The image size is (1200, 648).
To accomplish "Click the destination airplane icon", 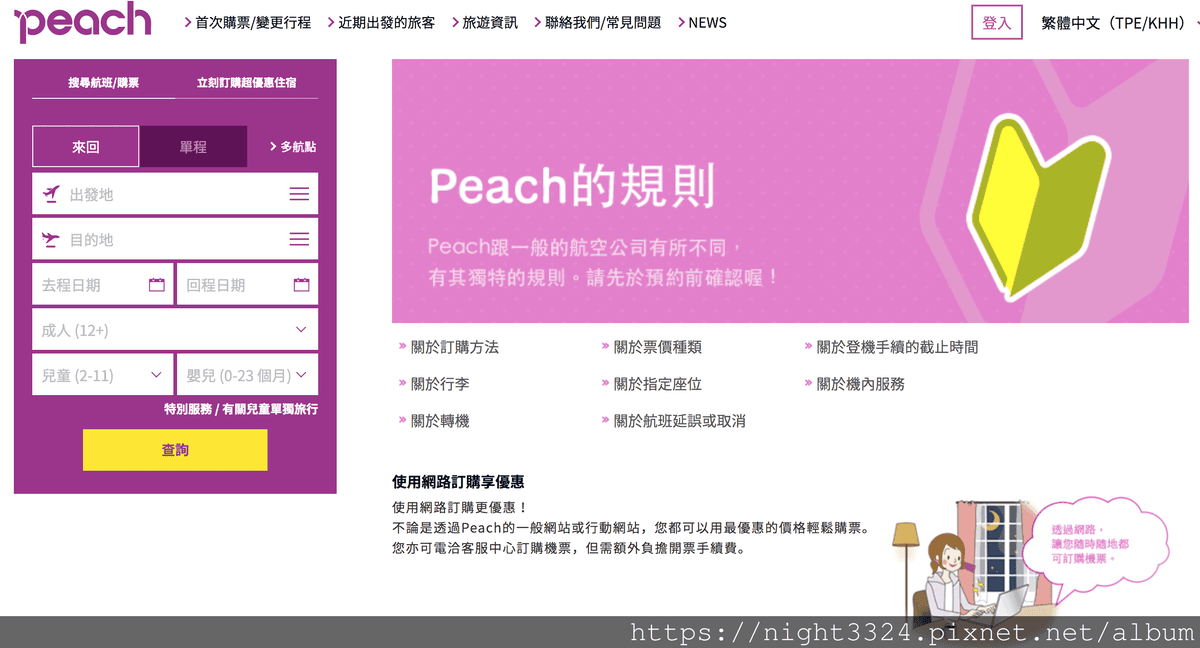I will [x=51, y=239].
